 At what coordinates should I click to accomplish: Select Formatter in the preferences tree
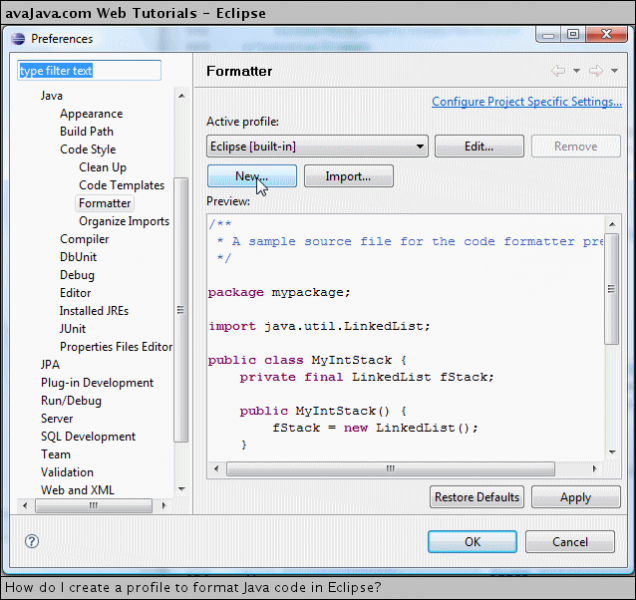click(105, 203)
